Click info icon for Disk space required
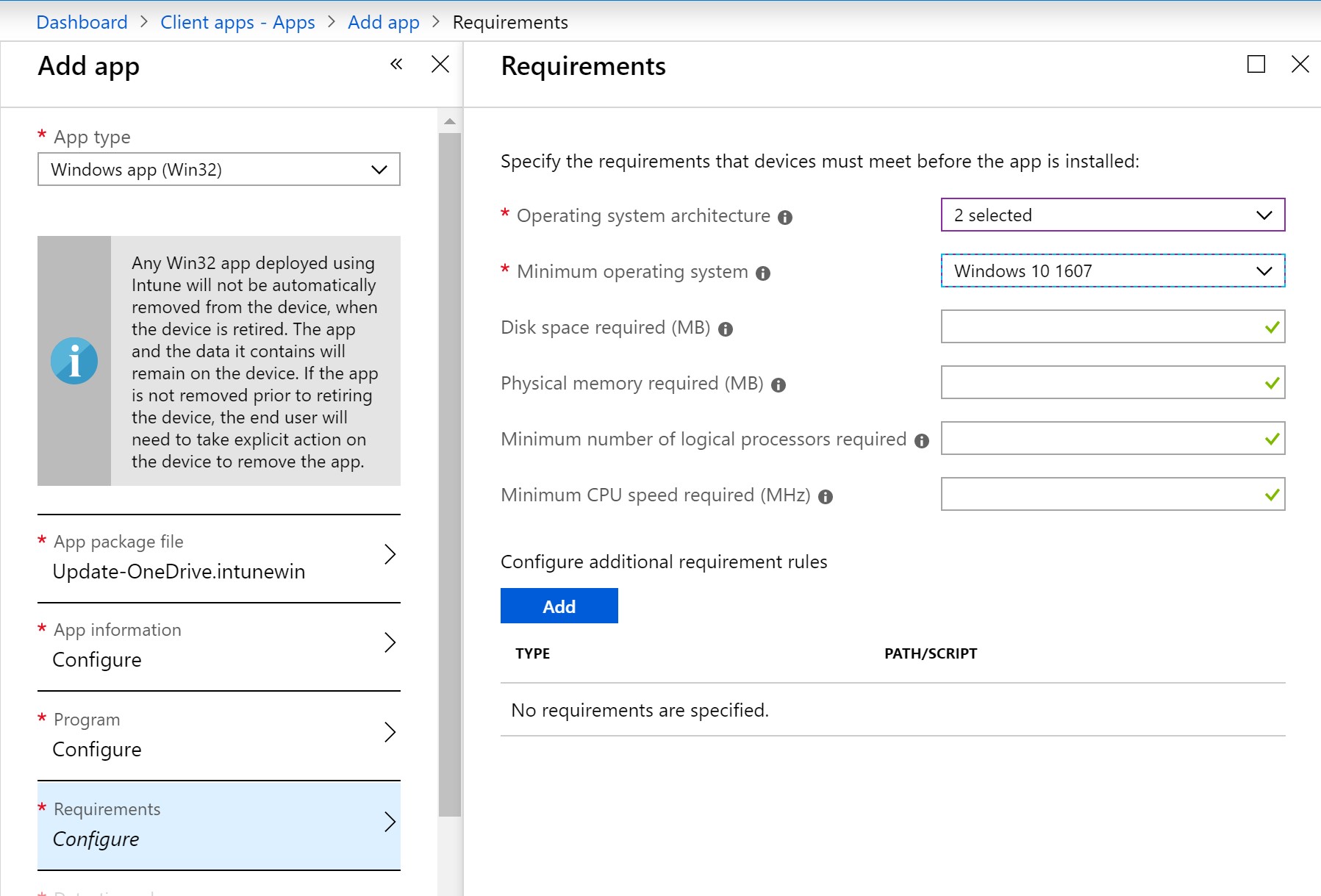The width and height of the screenshot is (1321, 896). [x=726, y=329]
